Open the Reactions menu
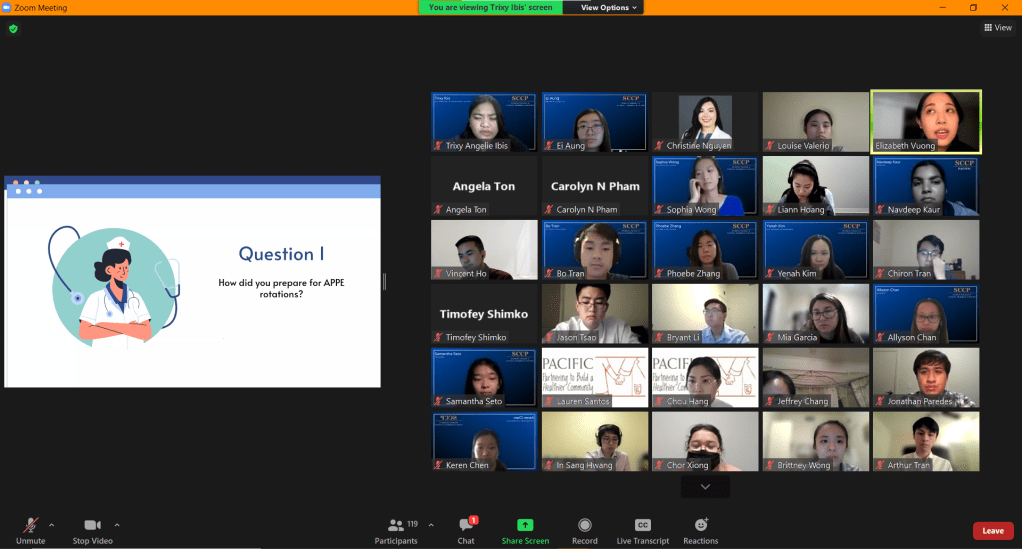Image resolution: width=1022 pixels, height=549 pixels. coord(700,530)
